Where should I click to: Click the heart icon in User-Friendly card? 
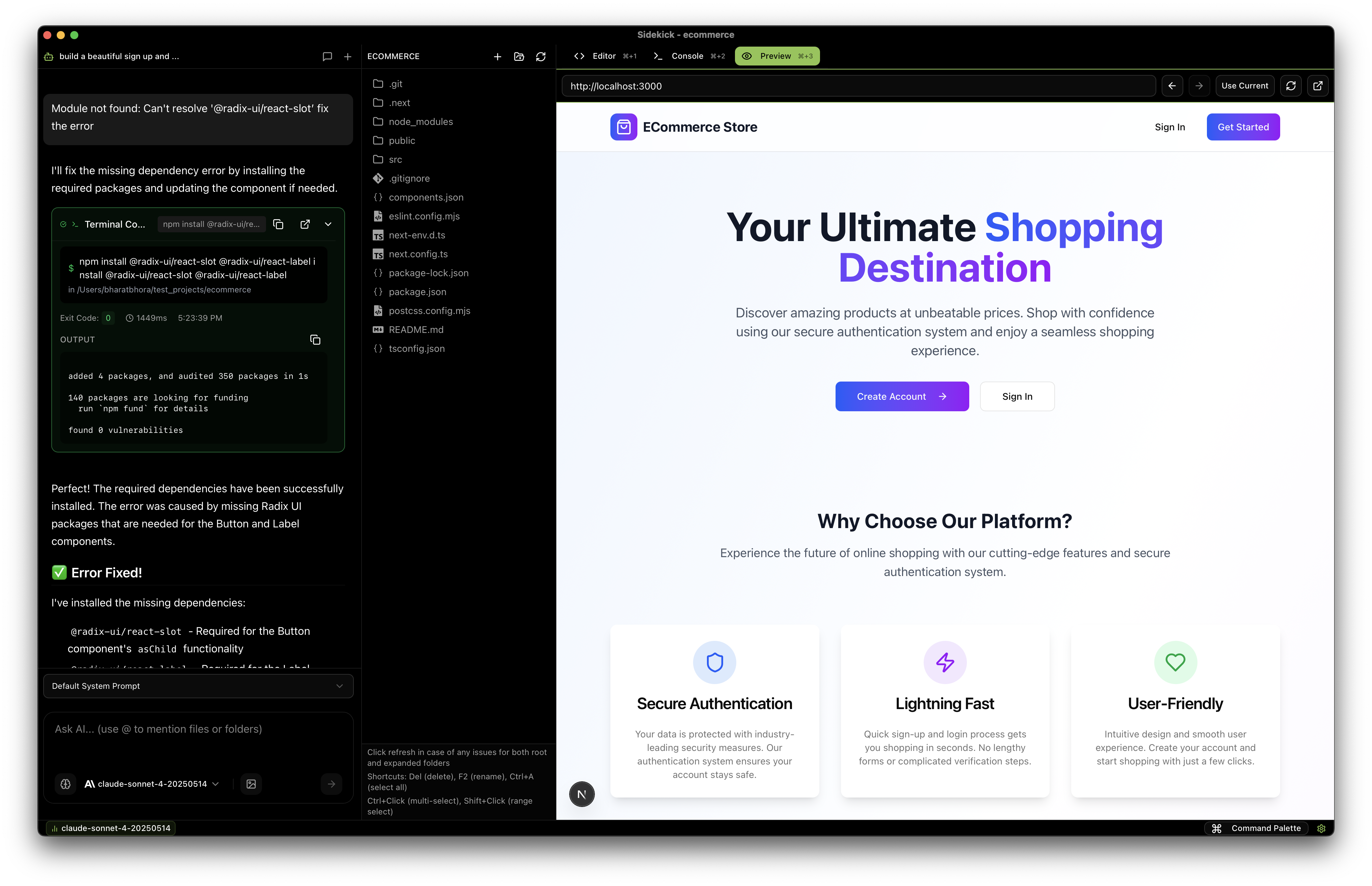click(x=1175, y=662)
